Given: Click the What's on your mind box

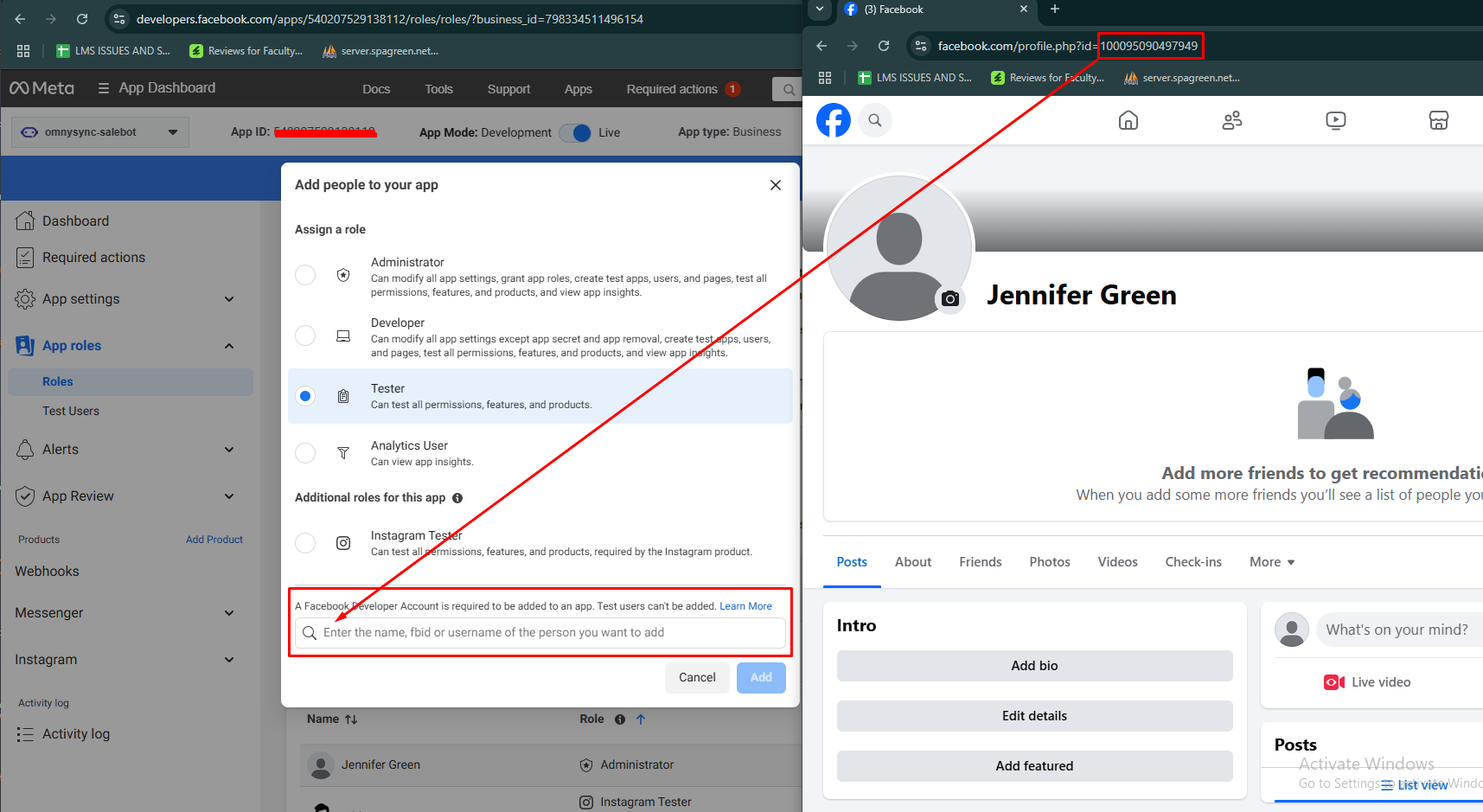Looking at the screenshot, I should [1399, 630].
